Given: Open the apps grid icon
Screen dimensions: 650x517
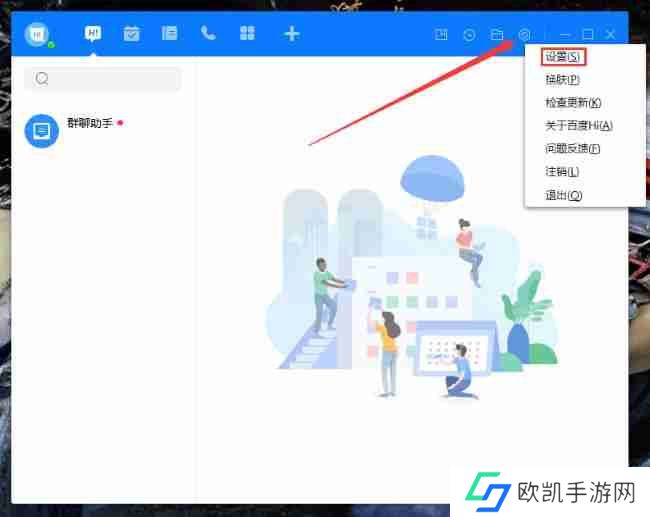Looking at the screenshot, I should [x=247, y=33].
